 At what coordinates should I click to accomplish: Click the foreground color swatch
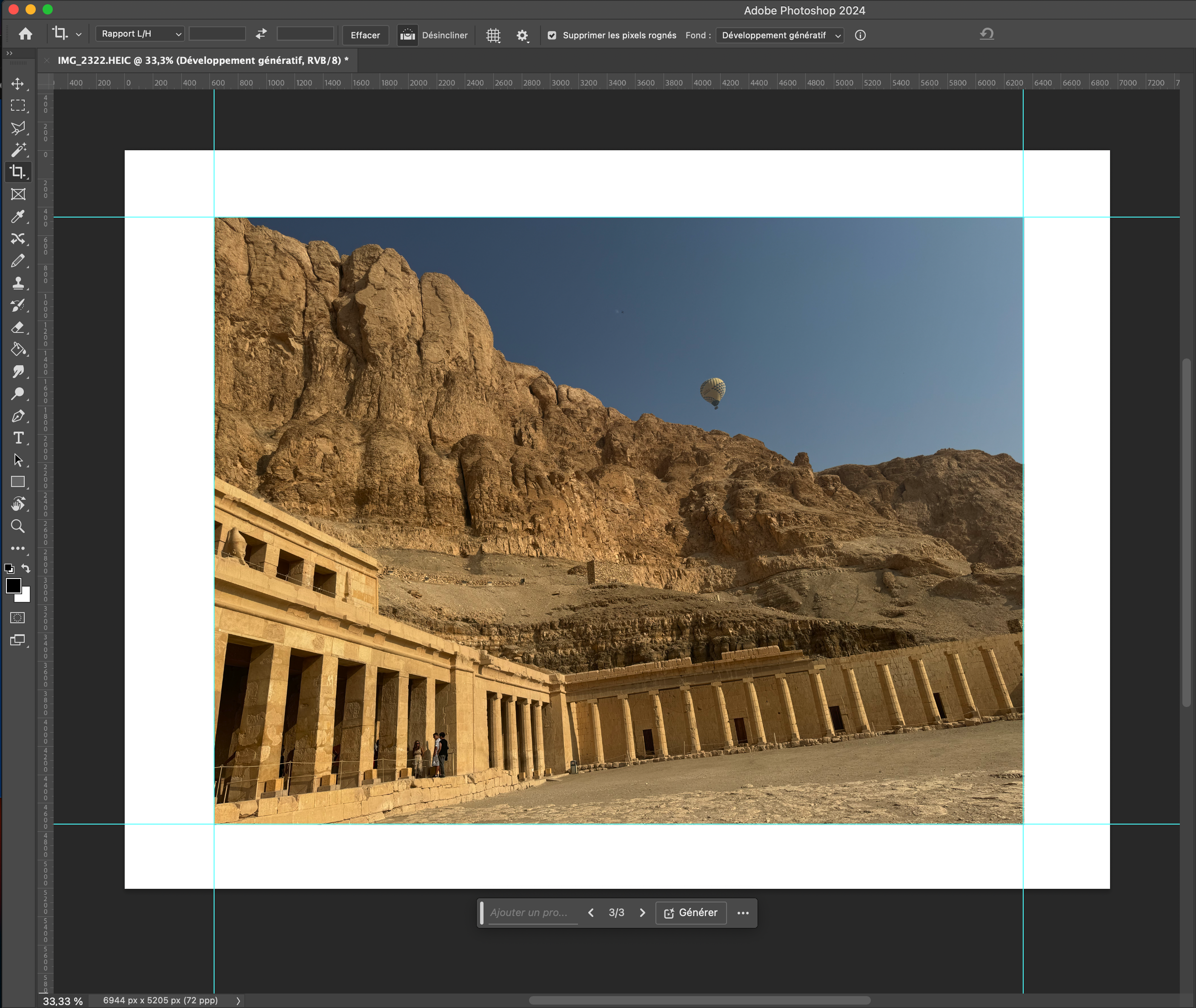[13, 586]
